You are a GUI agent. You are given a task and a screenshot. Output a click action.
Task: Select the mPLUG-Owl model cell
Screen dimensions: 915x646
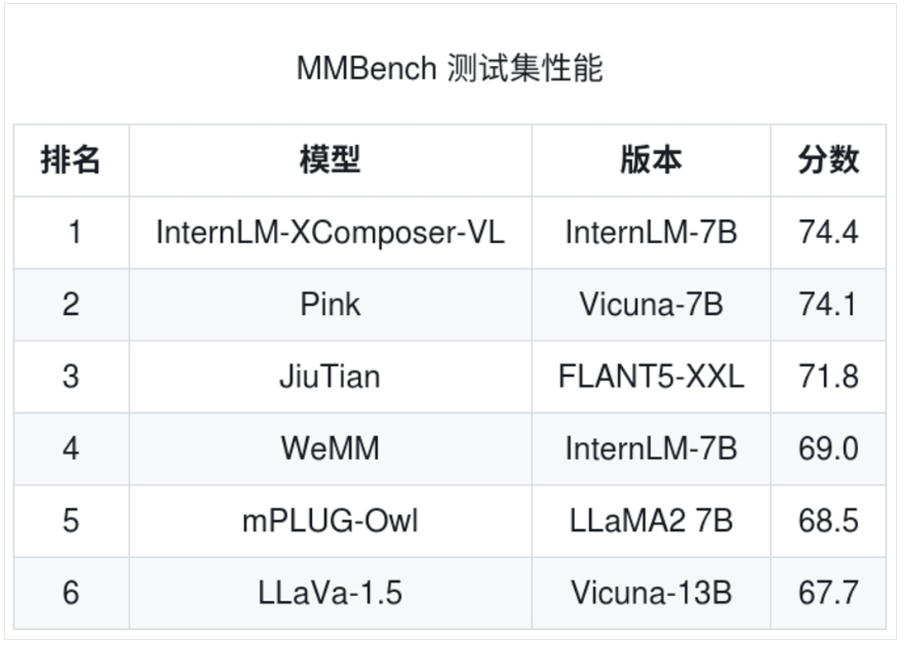pos(330,520)
